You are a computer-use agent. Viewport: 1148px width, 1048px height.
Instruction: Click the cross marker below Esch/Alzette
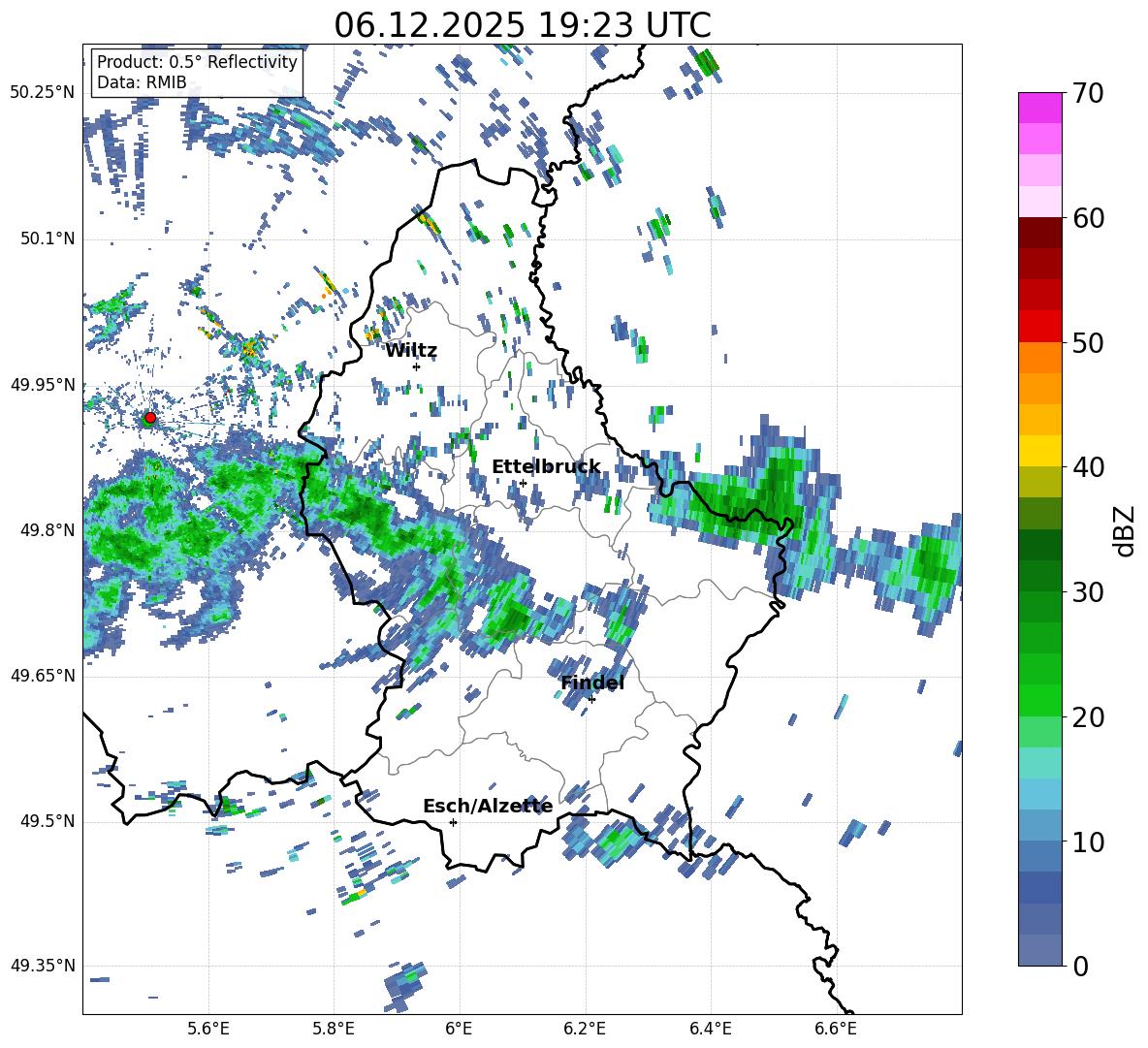tap(453, 822)
